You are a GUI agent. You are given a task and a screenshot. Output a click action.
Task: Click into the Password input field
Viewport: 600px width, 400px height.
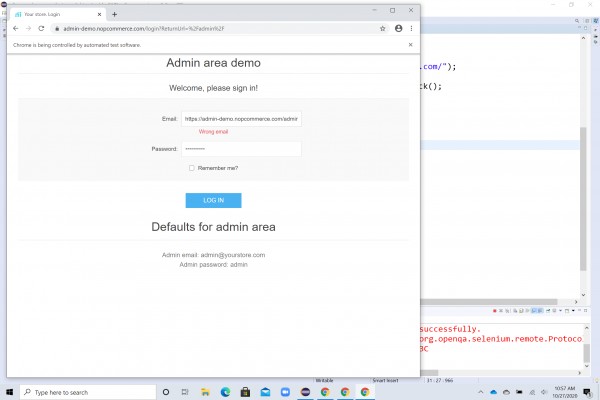241,149
